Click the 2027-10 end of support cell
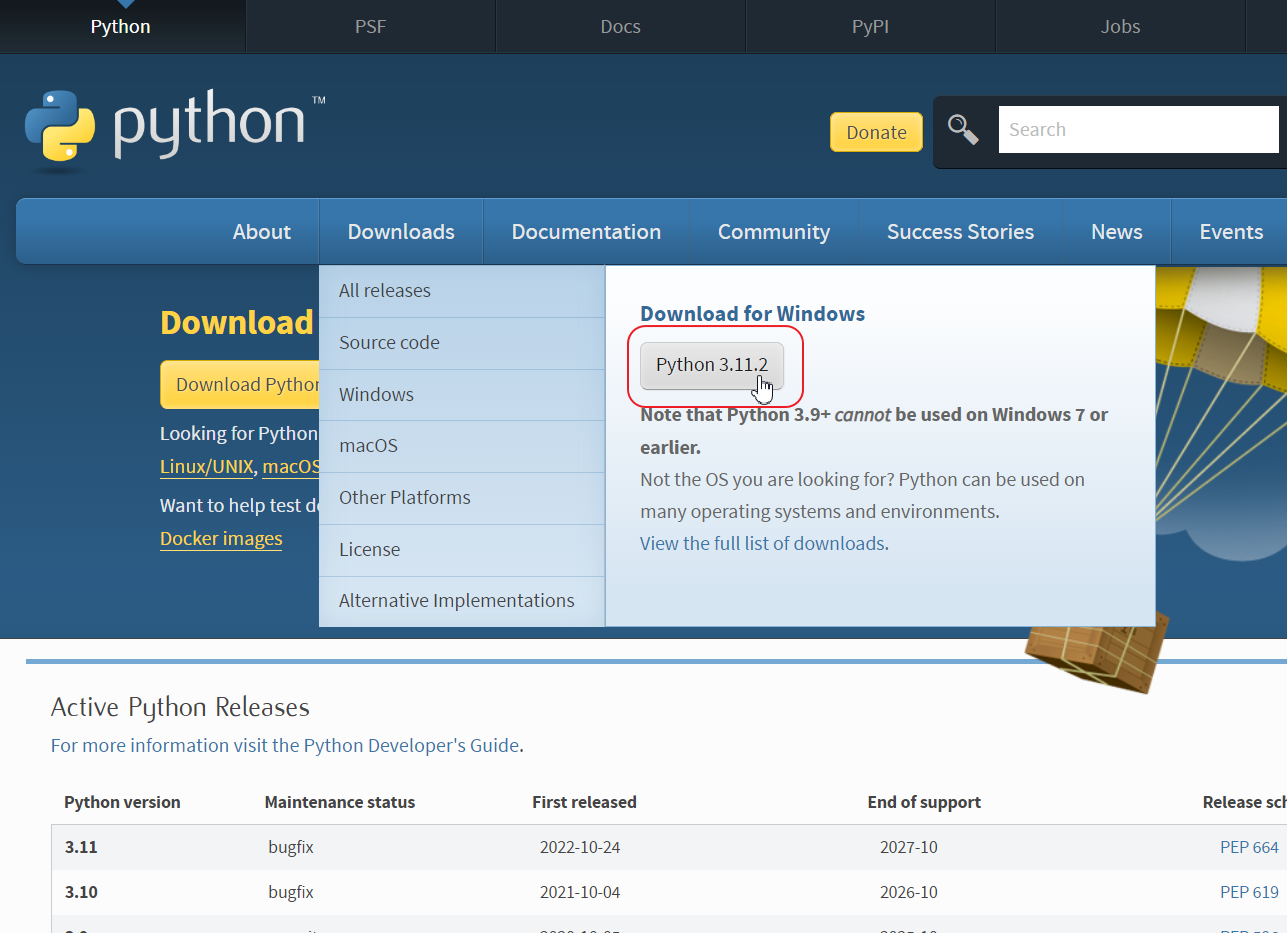 tap(909, 847)
